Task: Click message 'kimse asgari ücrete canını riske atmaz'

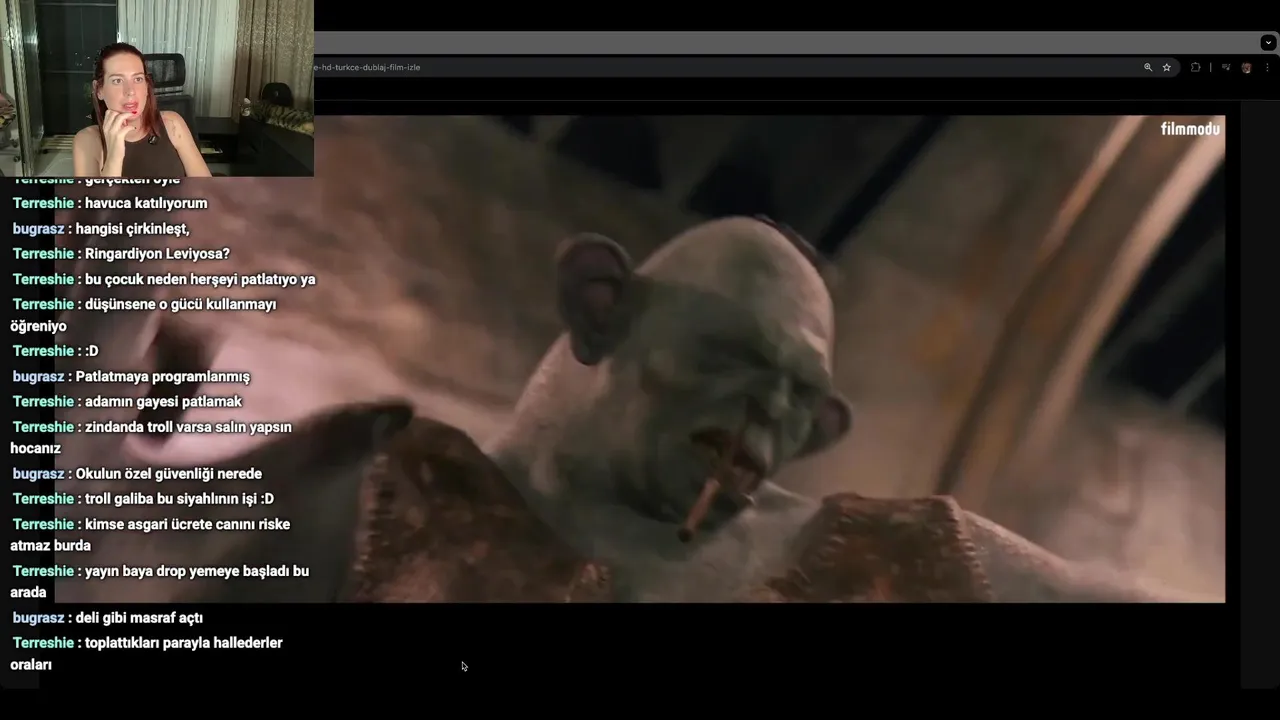Action: pos(151,534)
